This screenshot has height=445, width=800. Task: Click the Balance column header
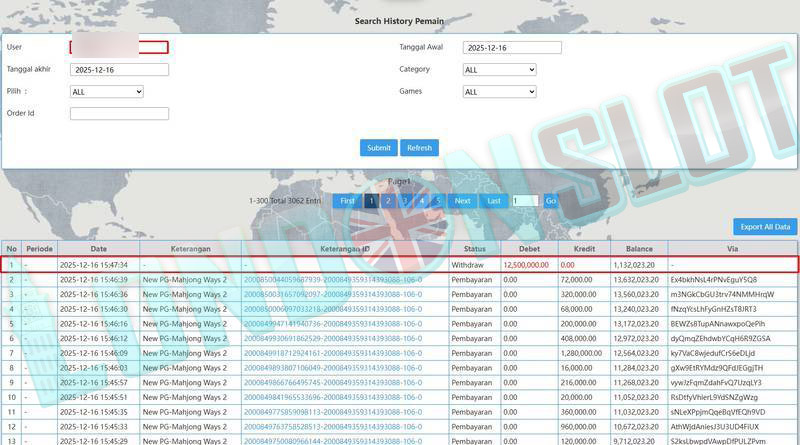tap(639, 249)
